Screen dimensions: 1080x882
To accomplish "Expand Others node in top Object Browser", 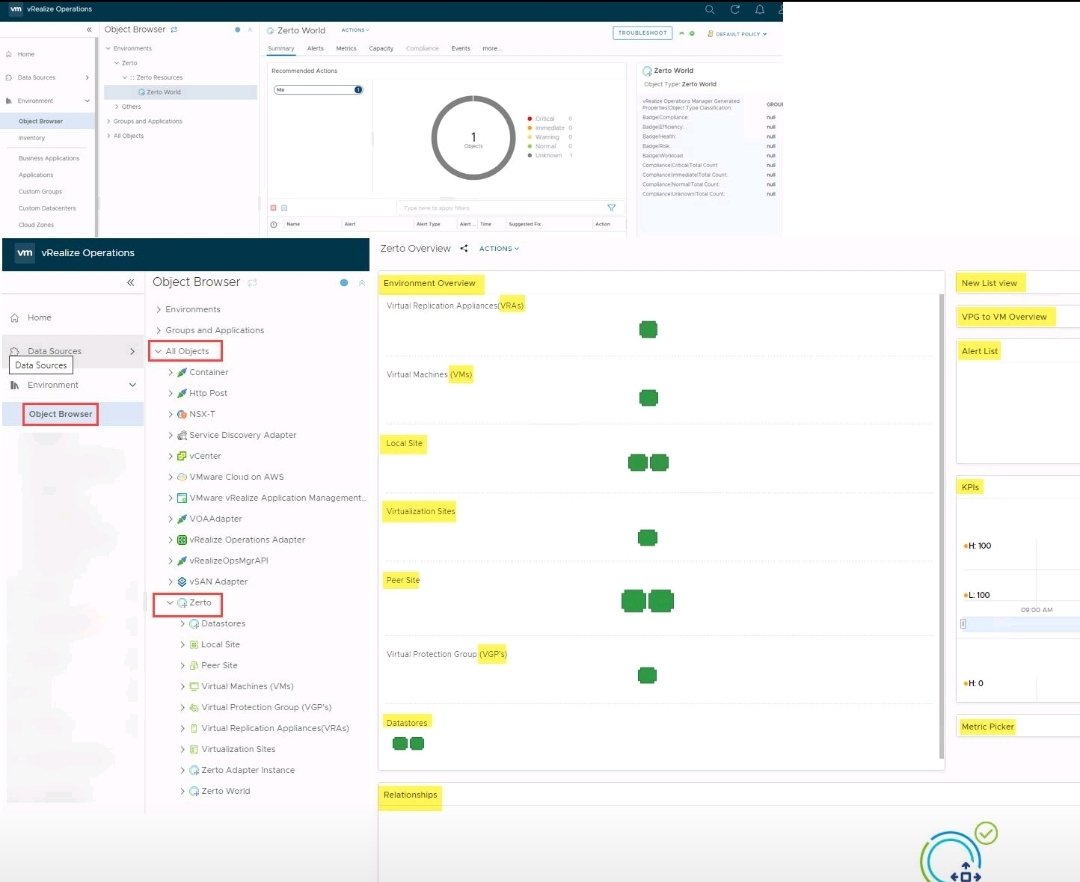I will point(117,107).
